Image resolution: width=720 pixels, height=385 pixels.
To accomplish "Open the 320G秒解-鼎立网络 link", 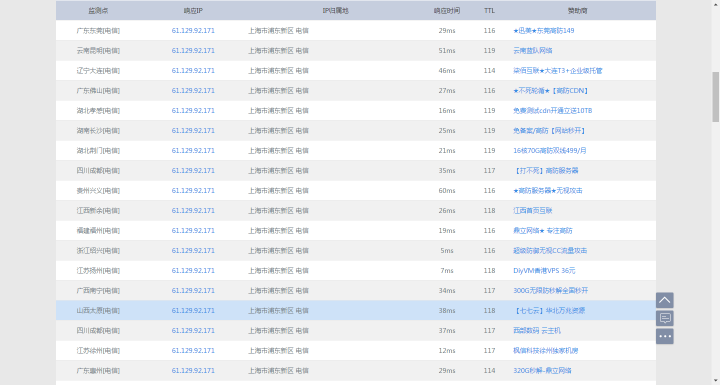I will pyautogui.click(x=542, y=370).
